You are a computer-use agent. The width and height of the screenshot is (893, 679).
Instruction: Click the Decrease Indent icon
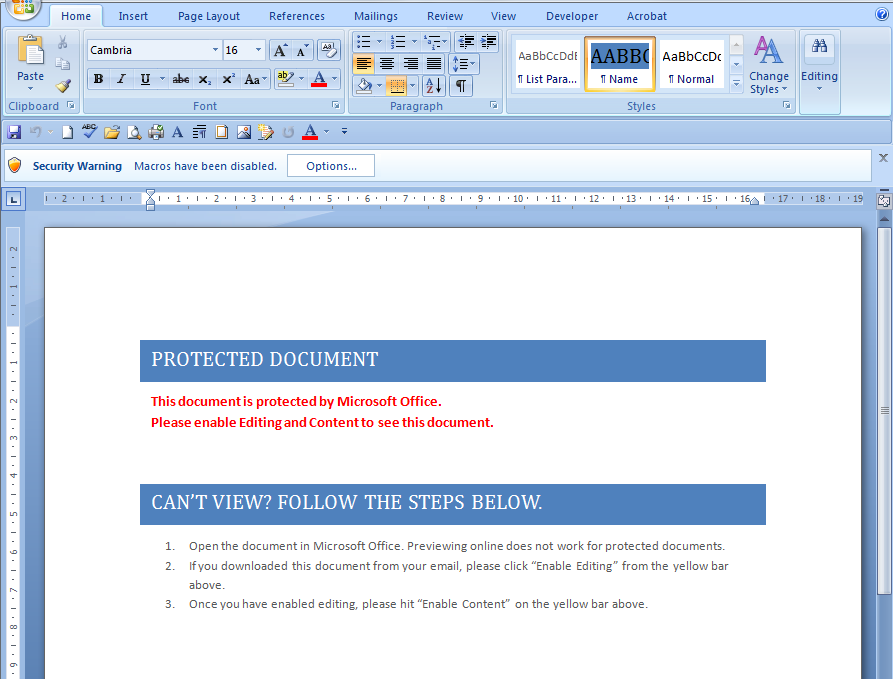[466, 42]
